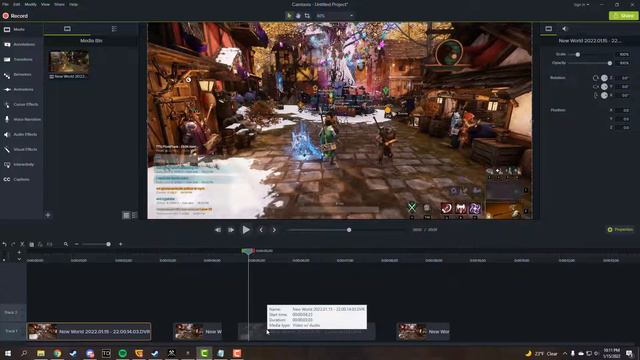Open the File menu

tap(5, 4)
